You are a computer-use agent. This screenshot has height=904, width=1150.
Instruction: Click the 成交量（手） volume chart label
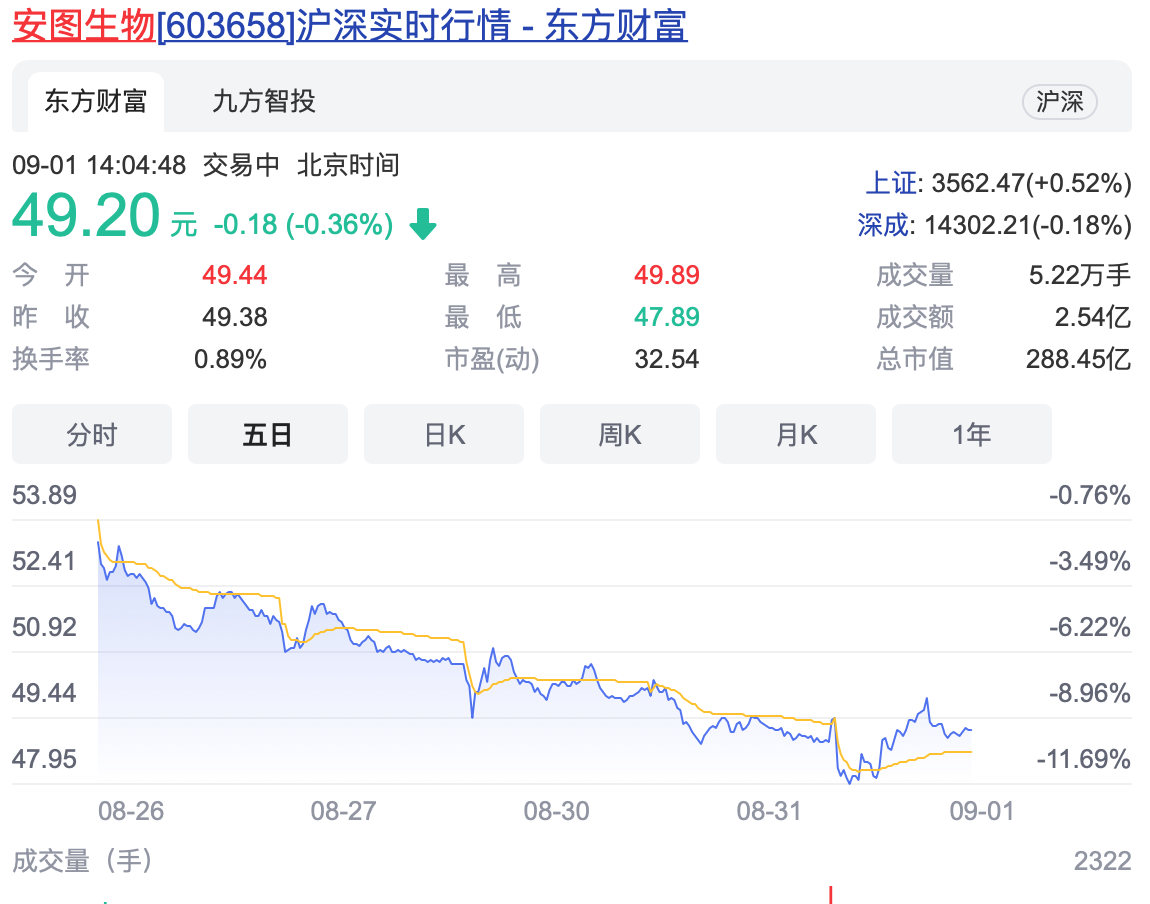tap(82, 861)
